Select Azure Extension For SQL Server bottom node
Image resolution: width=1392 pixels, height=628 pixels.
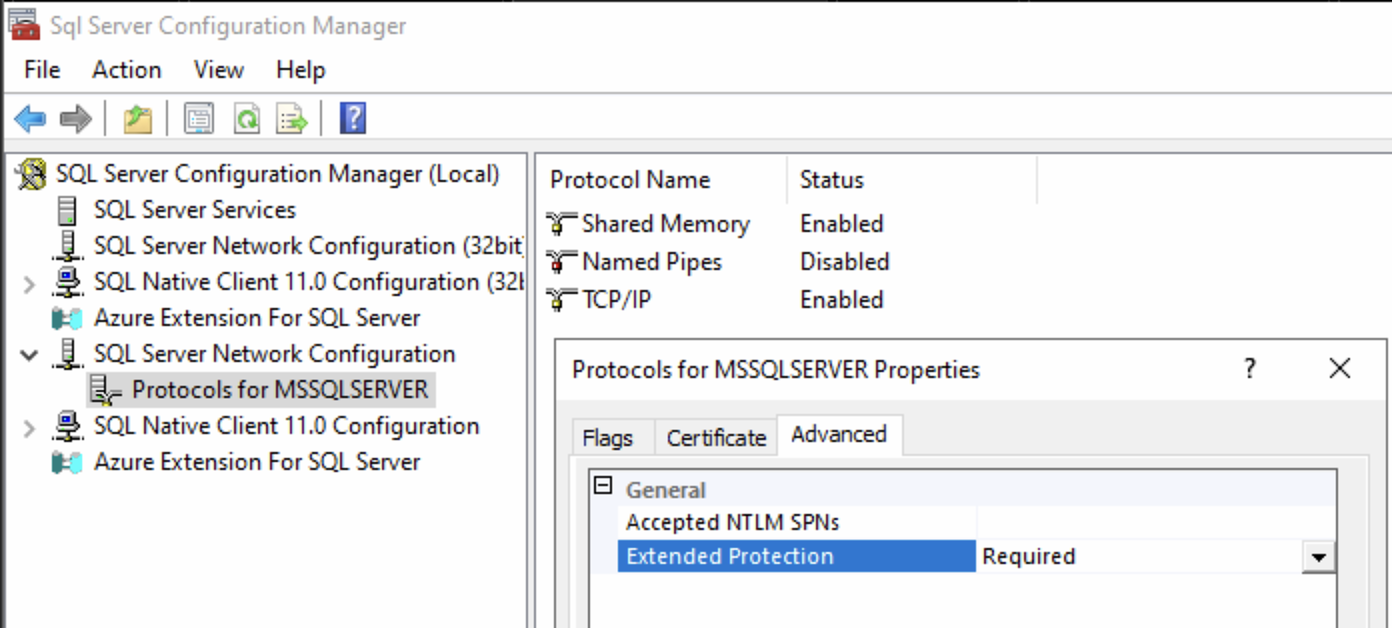[x=256, y=462]
